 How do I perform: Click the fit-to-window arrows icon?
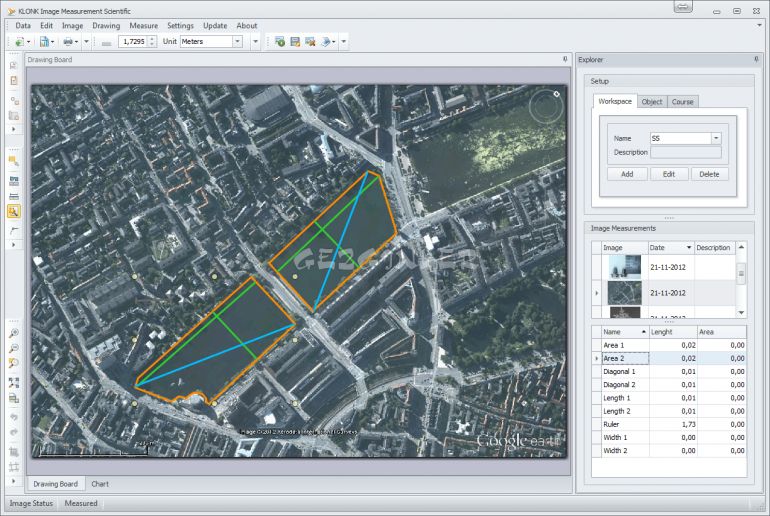[x=14, y=383]
